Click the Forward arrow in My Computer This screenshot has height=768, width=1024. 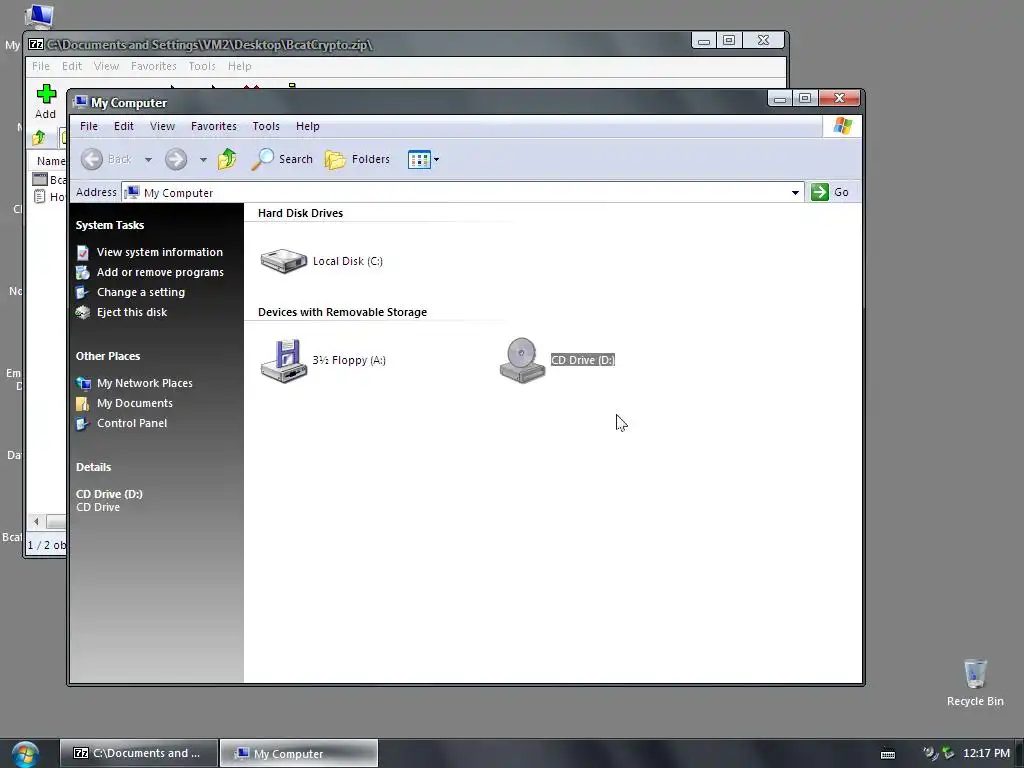176,159
